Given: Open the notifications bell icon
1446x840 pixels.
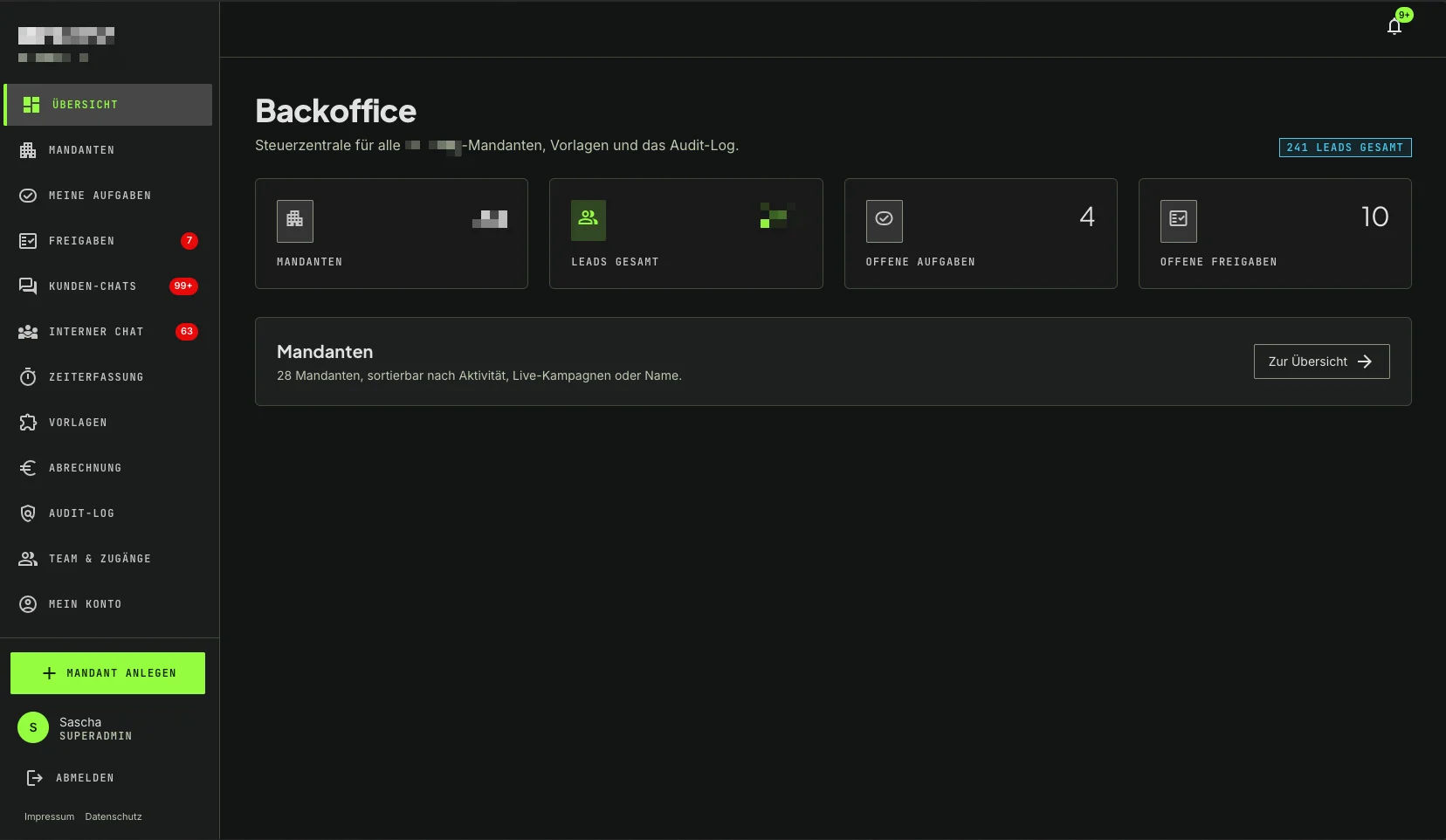Looking at the screenshot, I should tap(1394, 26).
